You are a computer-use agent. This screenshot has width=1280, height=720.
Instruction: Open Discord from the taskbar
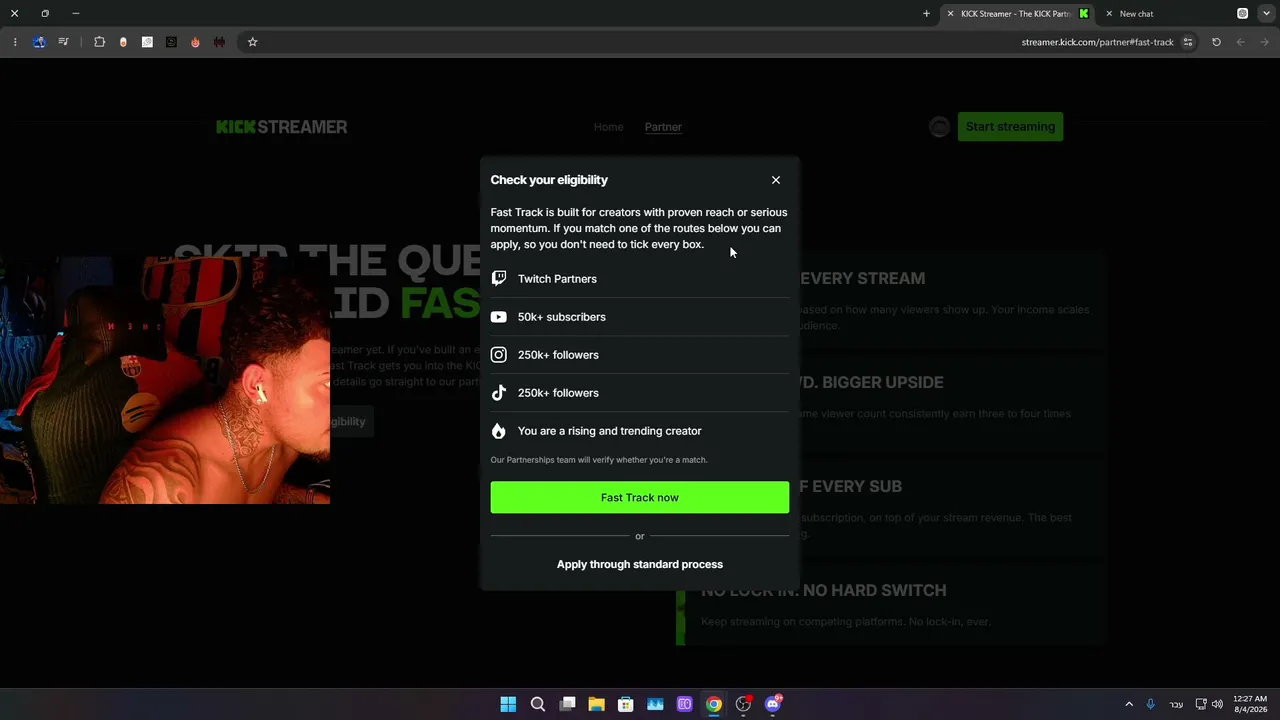773,704
